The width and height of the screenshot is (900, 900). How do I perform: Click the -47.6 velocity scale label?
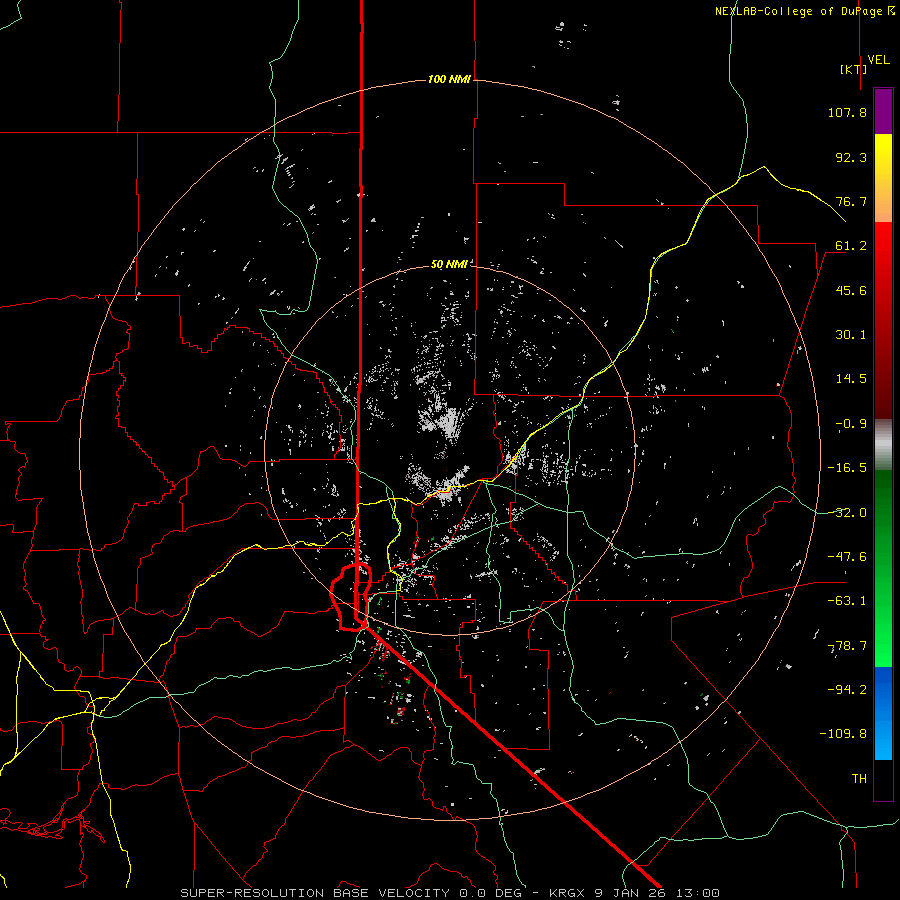click(847, 557)
